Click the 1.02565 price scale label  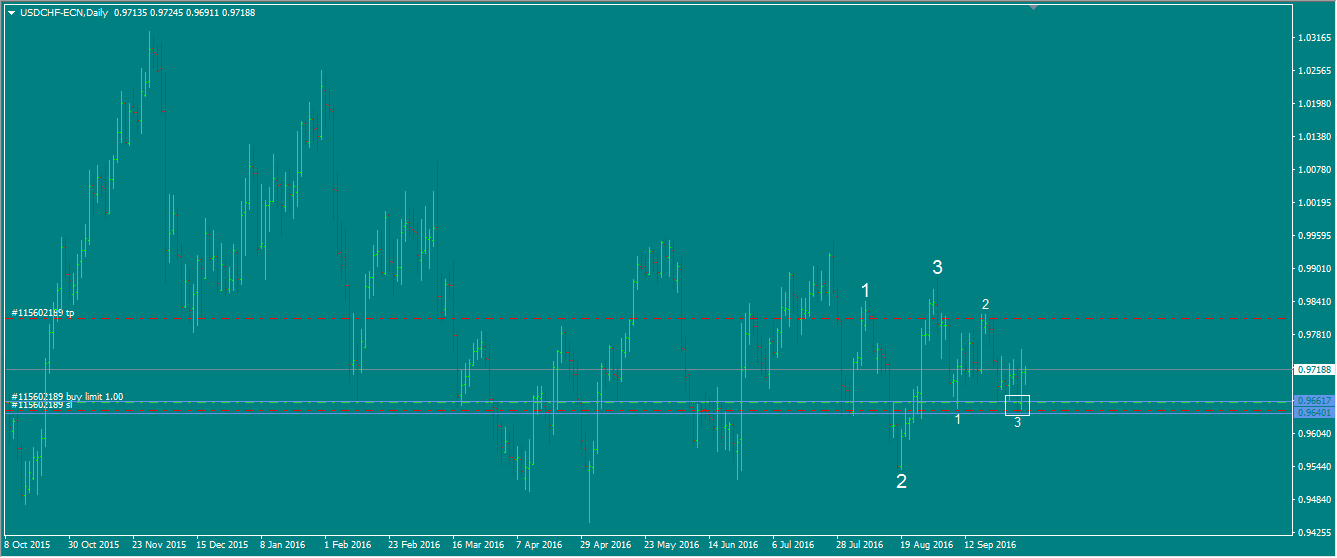1314,71
